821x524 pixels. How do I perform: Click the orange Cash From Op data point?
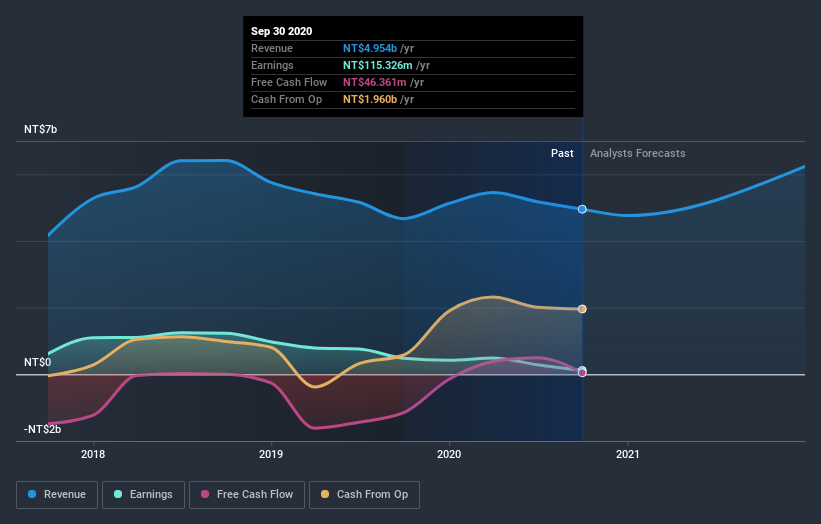pos(582,309)
